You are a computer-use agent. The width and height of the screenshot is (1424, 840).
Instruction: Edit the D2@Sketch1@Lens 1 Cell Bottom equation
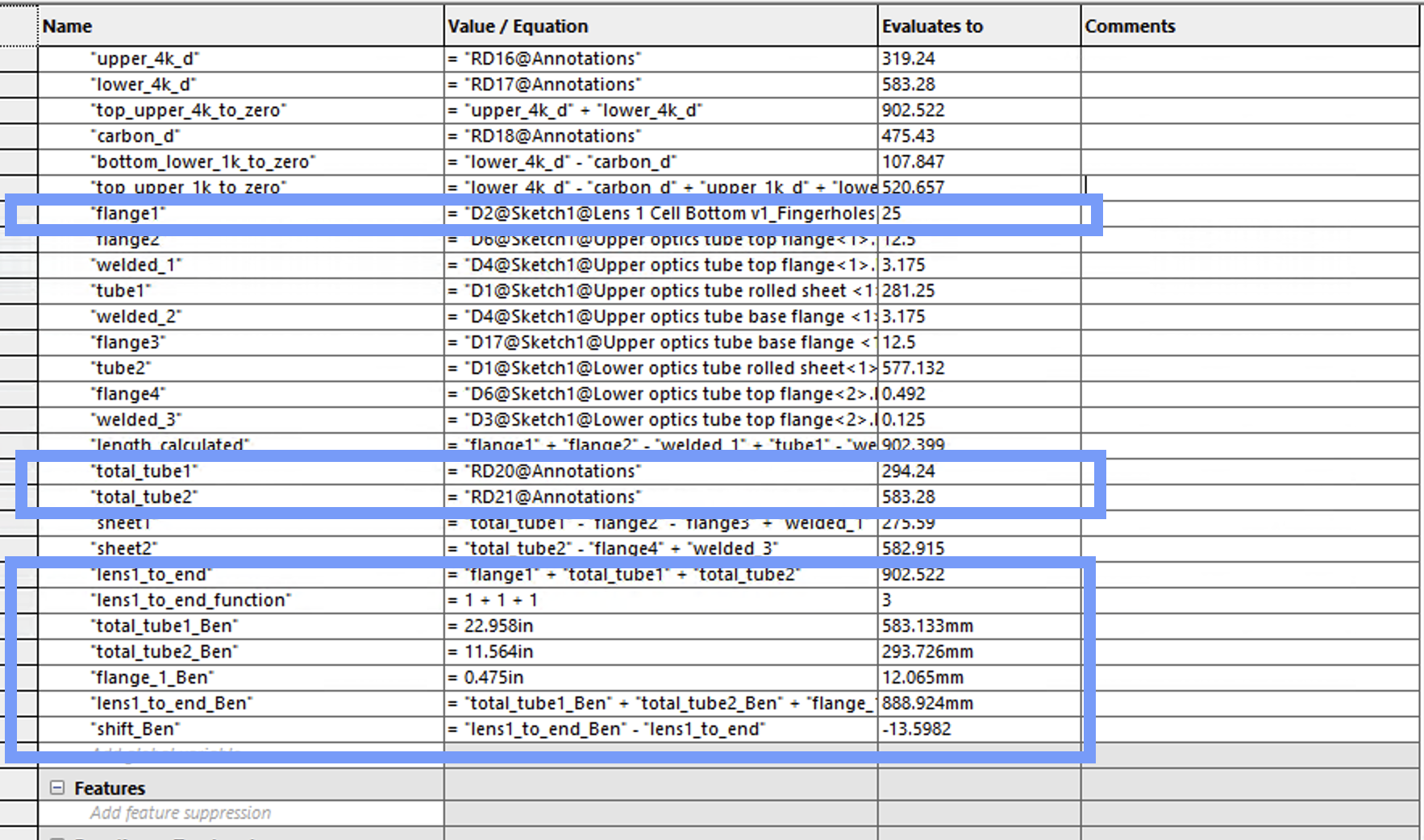[x=660, y=214]
